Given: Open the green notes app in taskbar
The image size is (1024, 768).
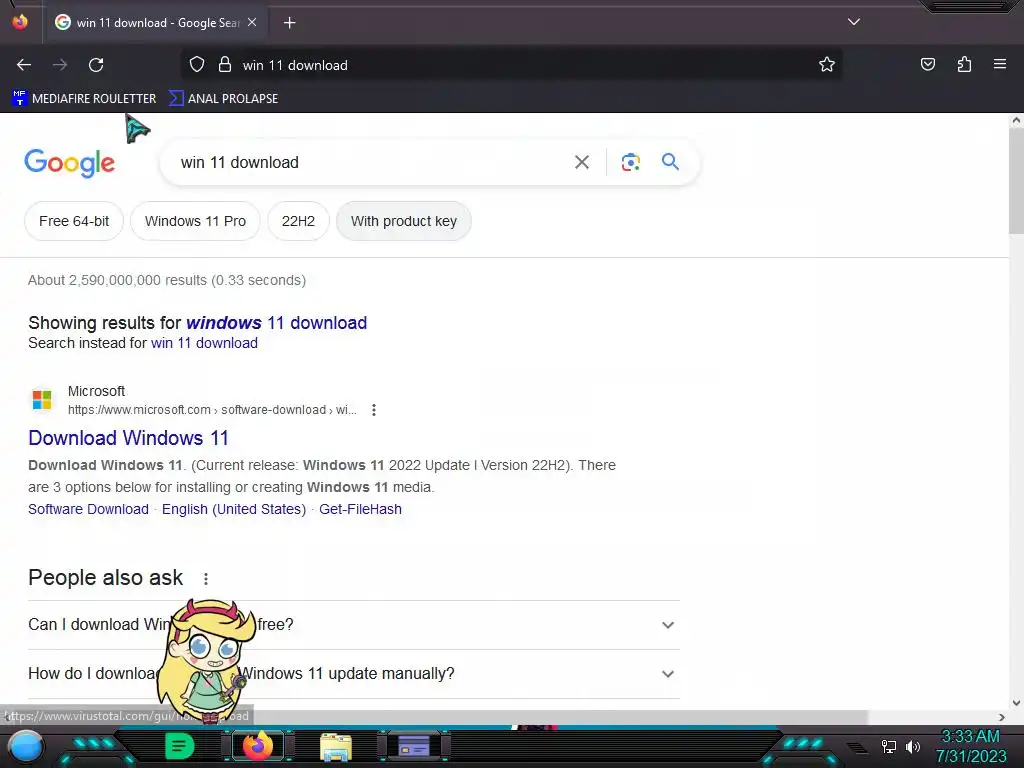Looking at the screenshot, I should click(180, 746).
